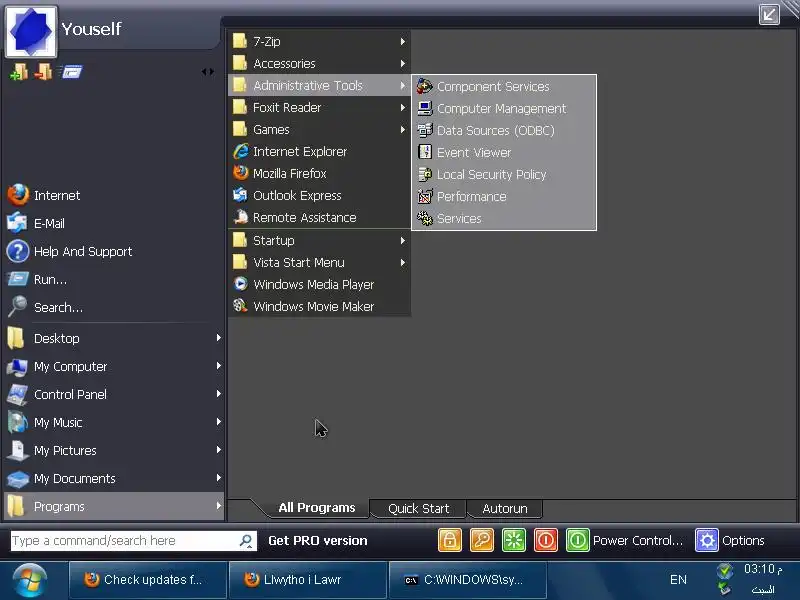The width and height of the screenshot is (800, 600).
Task: Open Services from Administrative Tools
Action: click(504, 218)
